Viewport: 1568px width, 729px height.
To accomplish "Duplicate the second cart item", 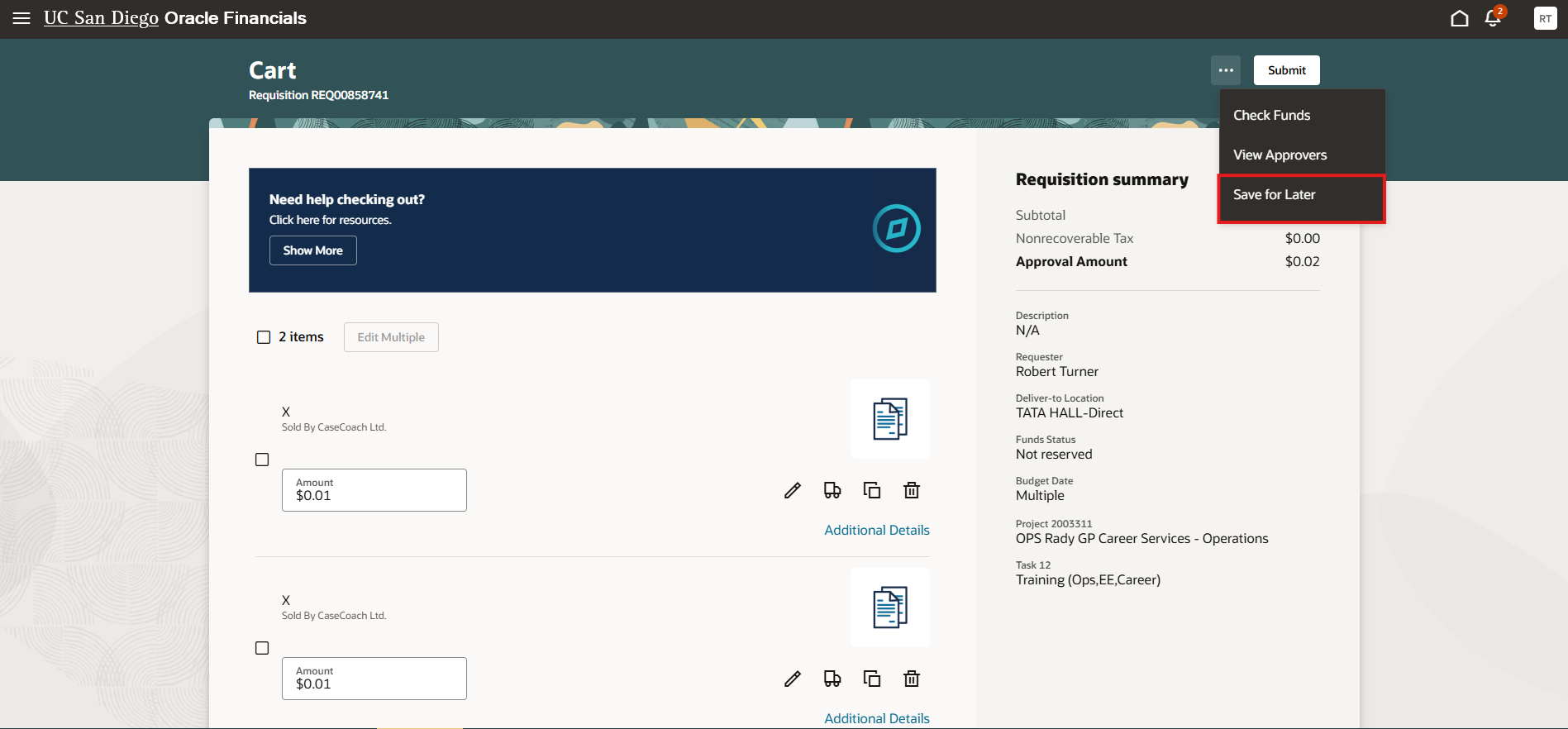I will (872, 679).
